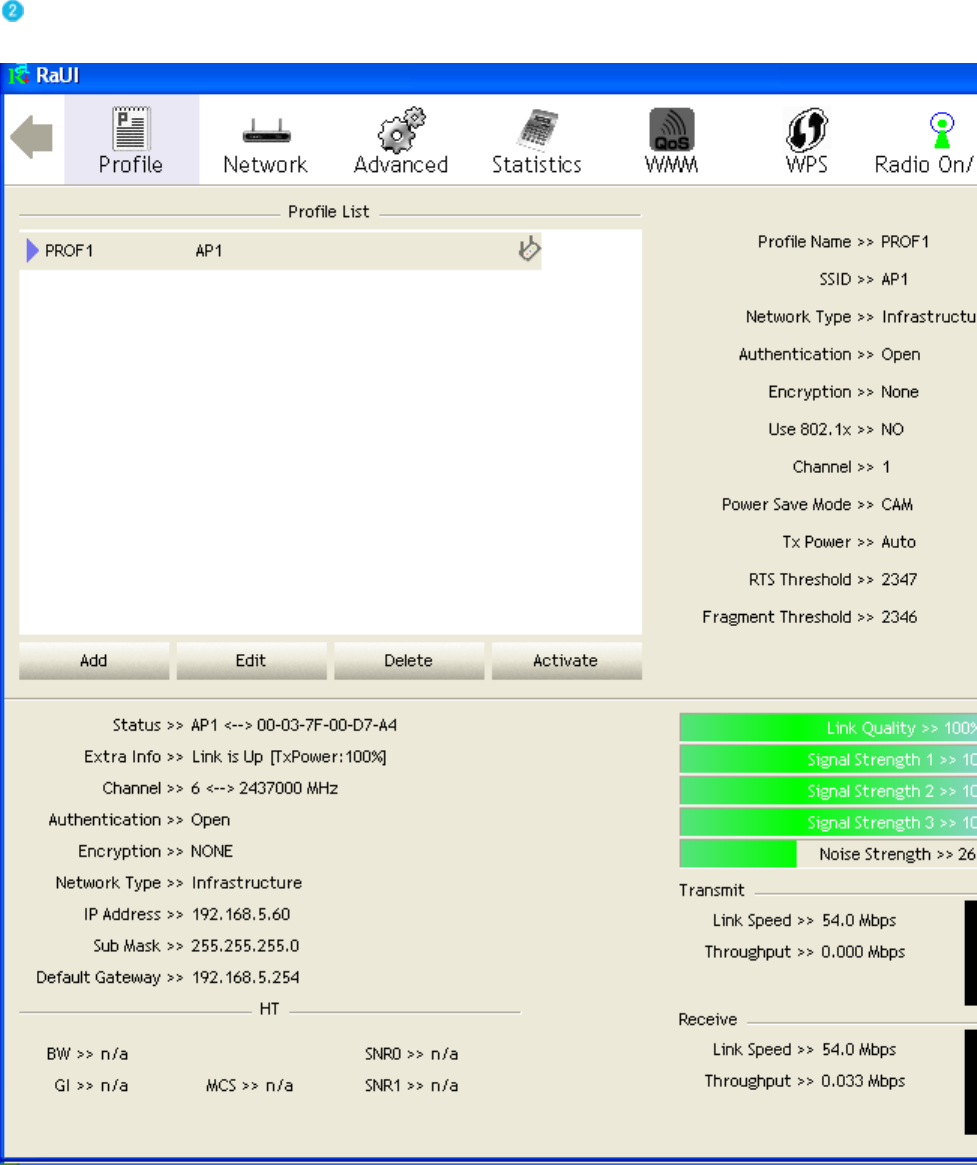The image size is (977, 1165).
Task: Click the Signal Strength 1 bar
Action: (828, 759)
